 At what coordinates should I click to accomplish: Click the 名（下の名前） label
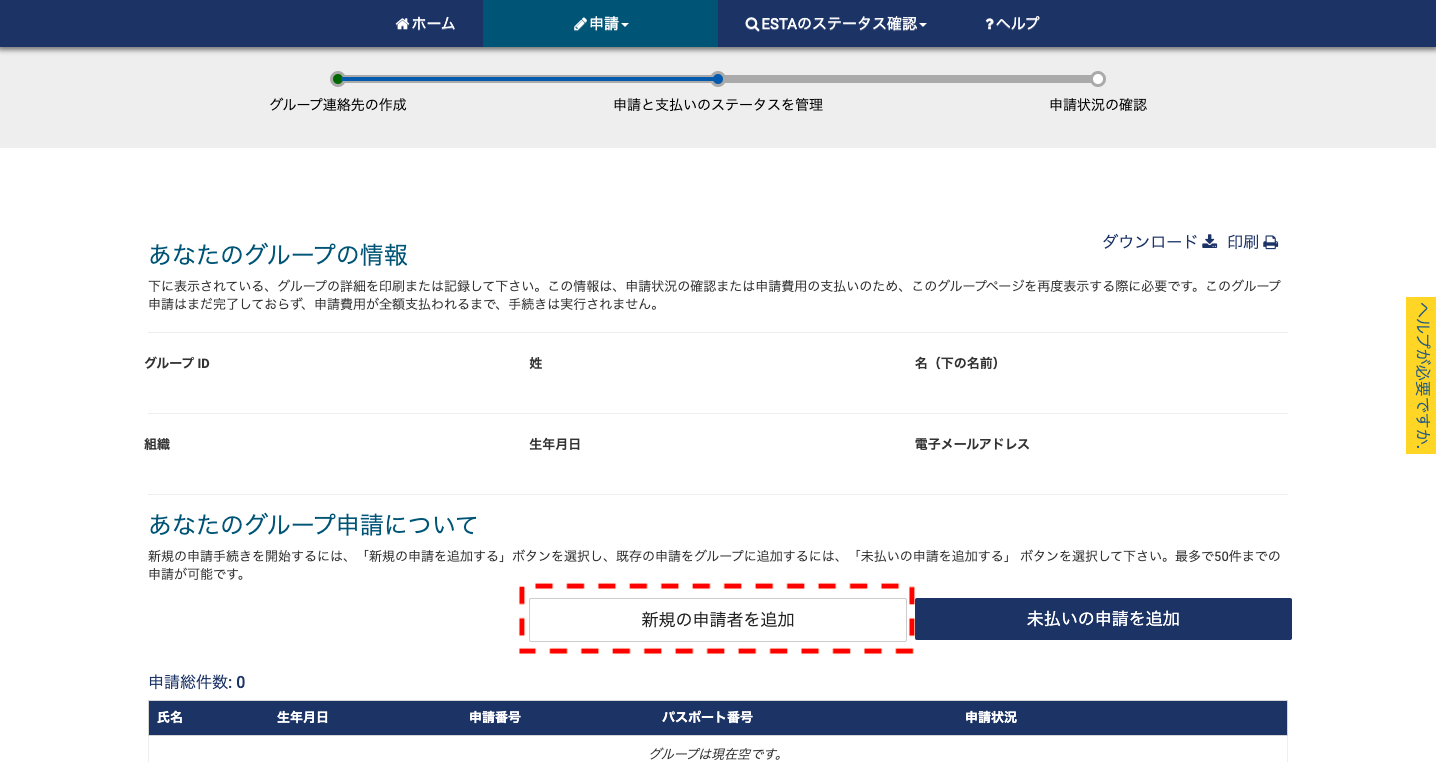pyautogui.click(x=957, y=363)
